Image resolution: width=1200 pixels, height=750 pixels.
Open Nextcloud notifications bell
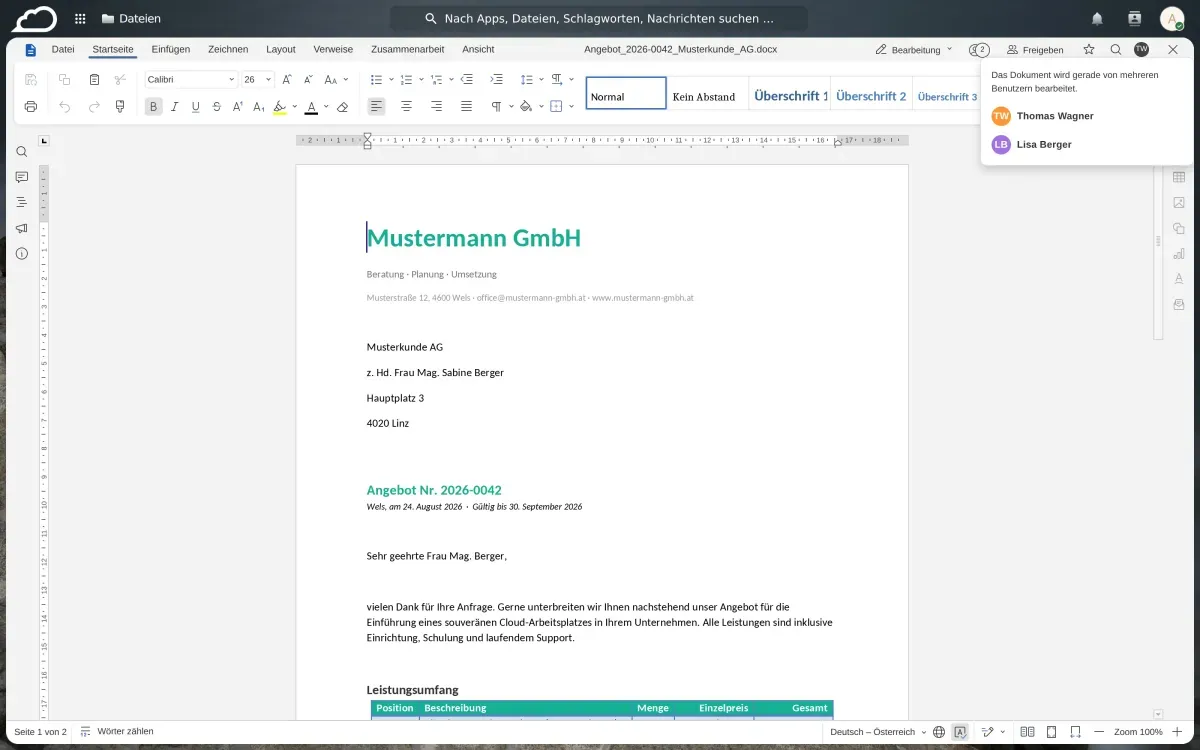pyautogui.click(x=1097, y=18)
